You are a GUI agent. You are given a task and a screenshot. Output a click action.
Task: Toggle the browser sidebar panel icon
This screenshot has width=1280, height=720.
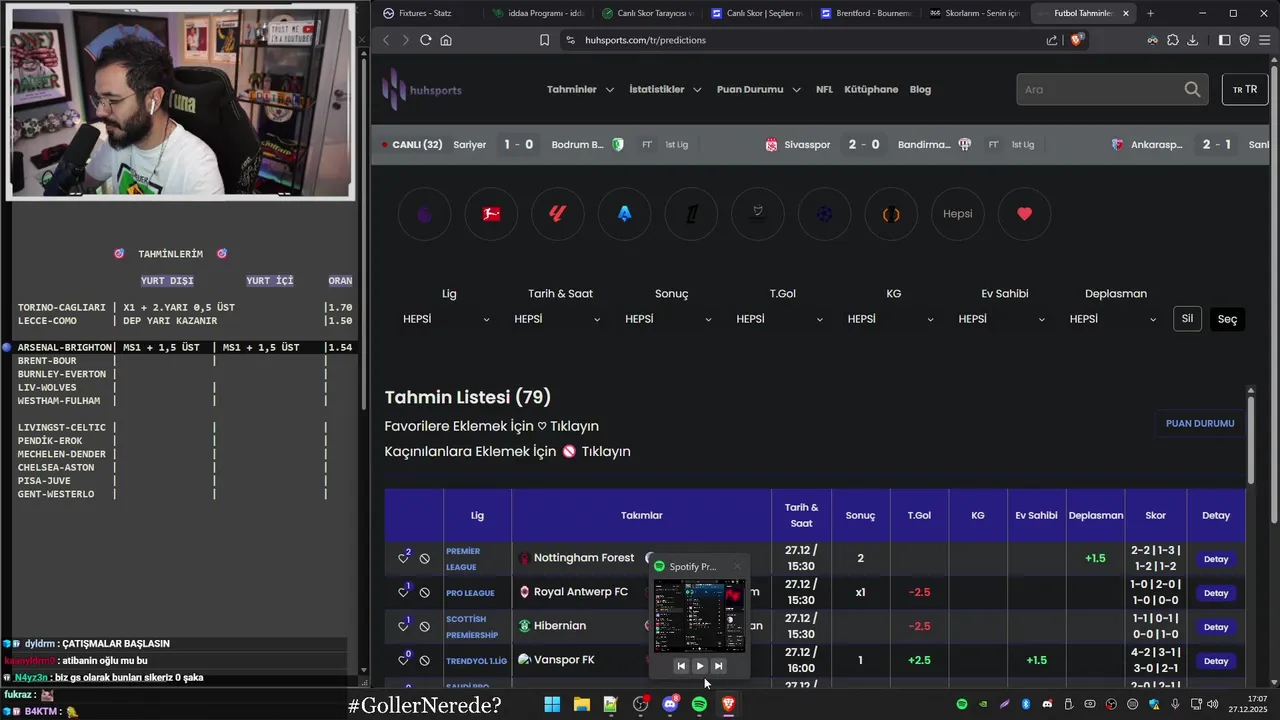[1225, 40]
